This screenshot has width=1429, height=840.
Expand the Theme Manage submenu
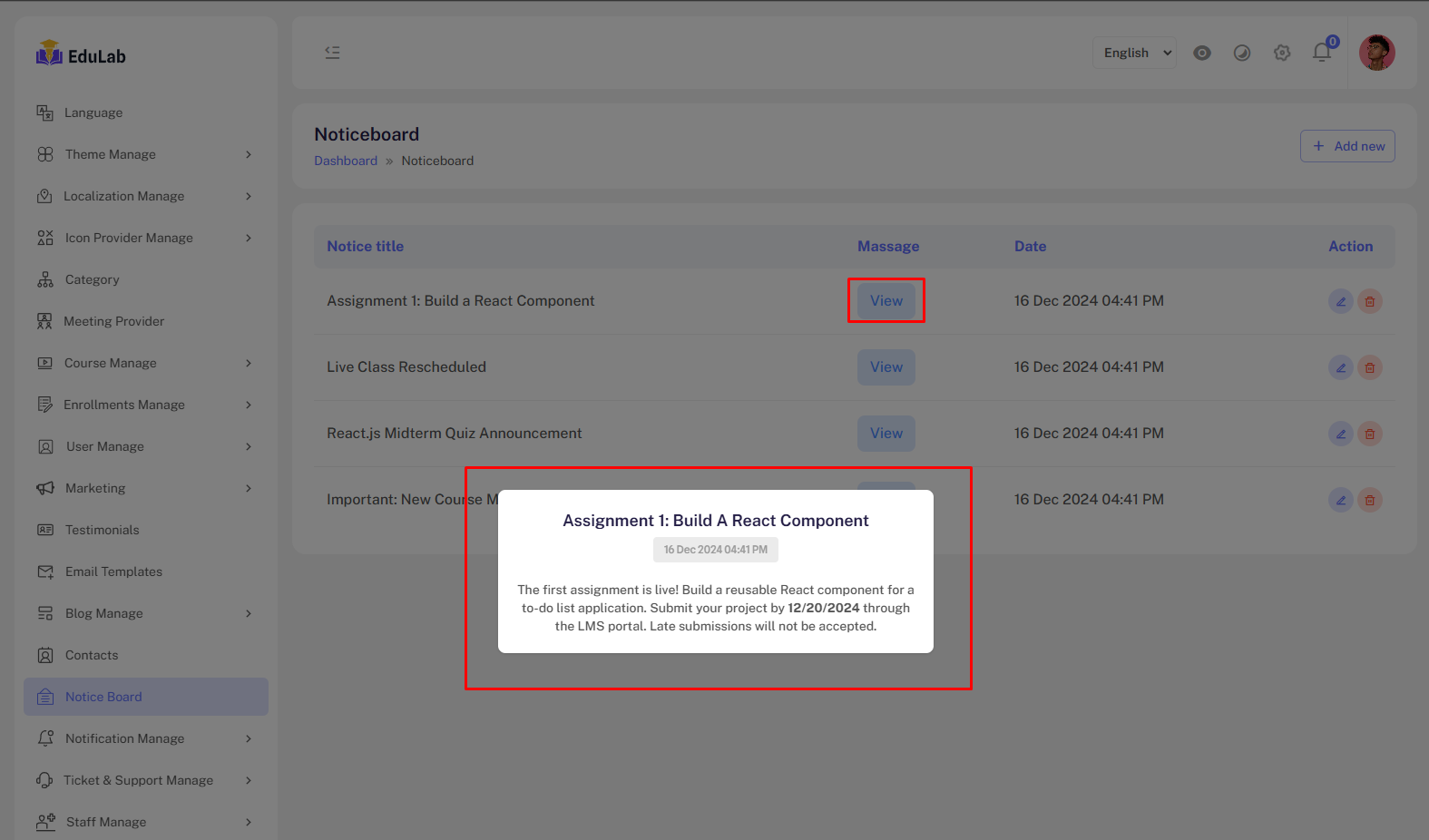point(145,154)
